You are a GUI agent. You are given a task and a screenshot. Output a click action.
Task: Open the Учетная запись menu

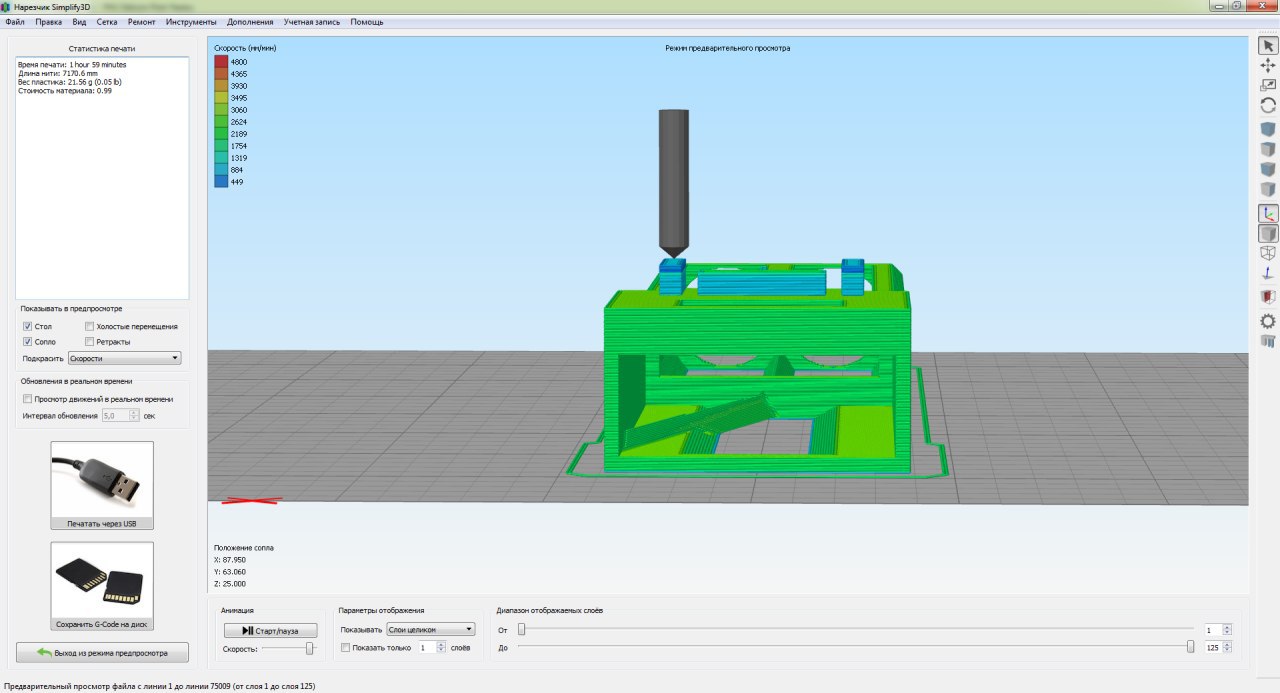[x=312, y=21]
